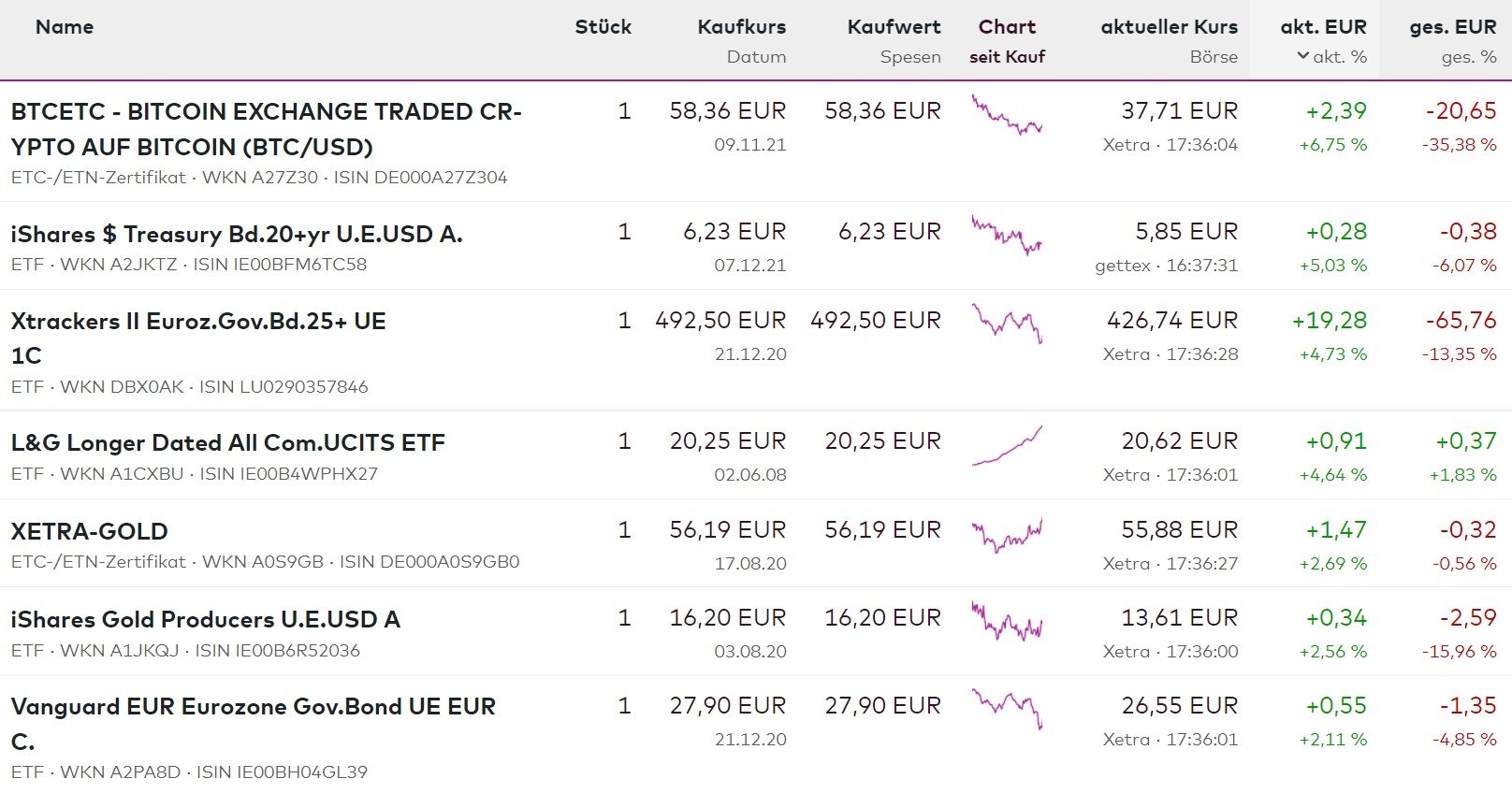The width and height of the screenshot is (1512, 793).
Task: Open iShares $ Treasury Bd.20+yr link
Action: (x=237, y=234)
